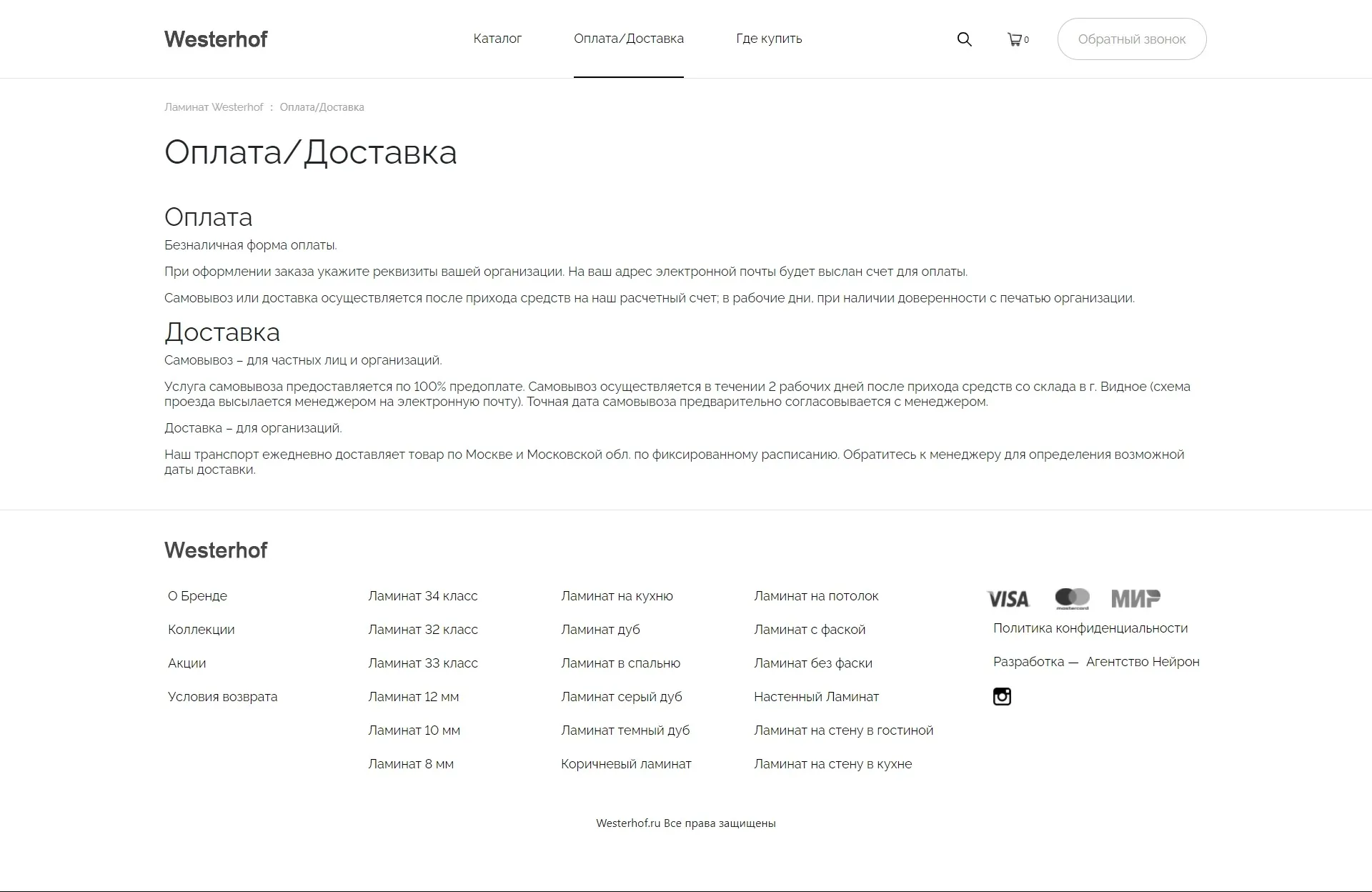The width and height of the screenshot is (1372, 892).
Task: Open Политика конфиденциальности link
Action: click(x=1090, y=628)
